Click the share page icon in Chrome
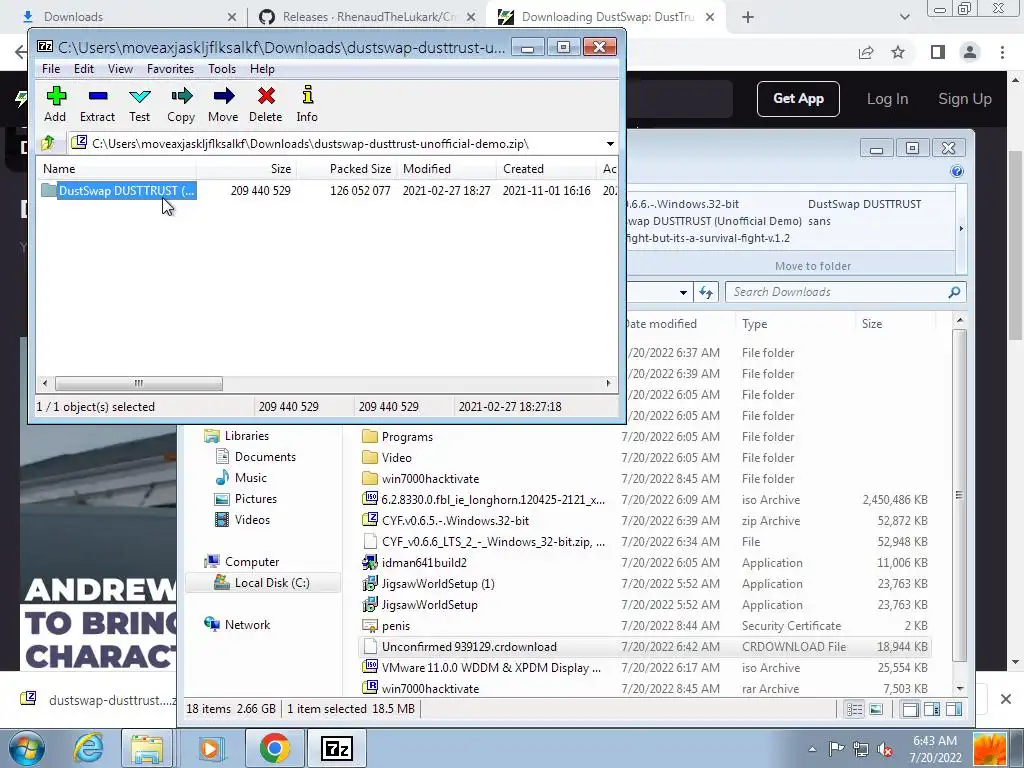This screenshot has height=768, width=1024. pos(867,52)
